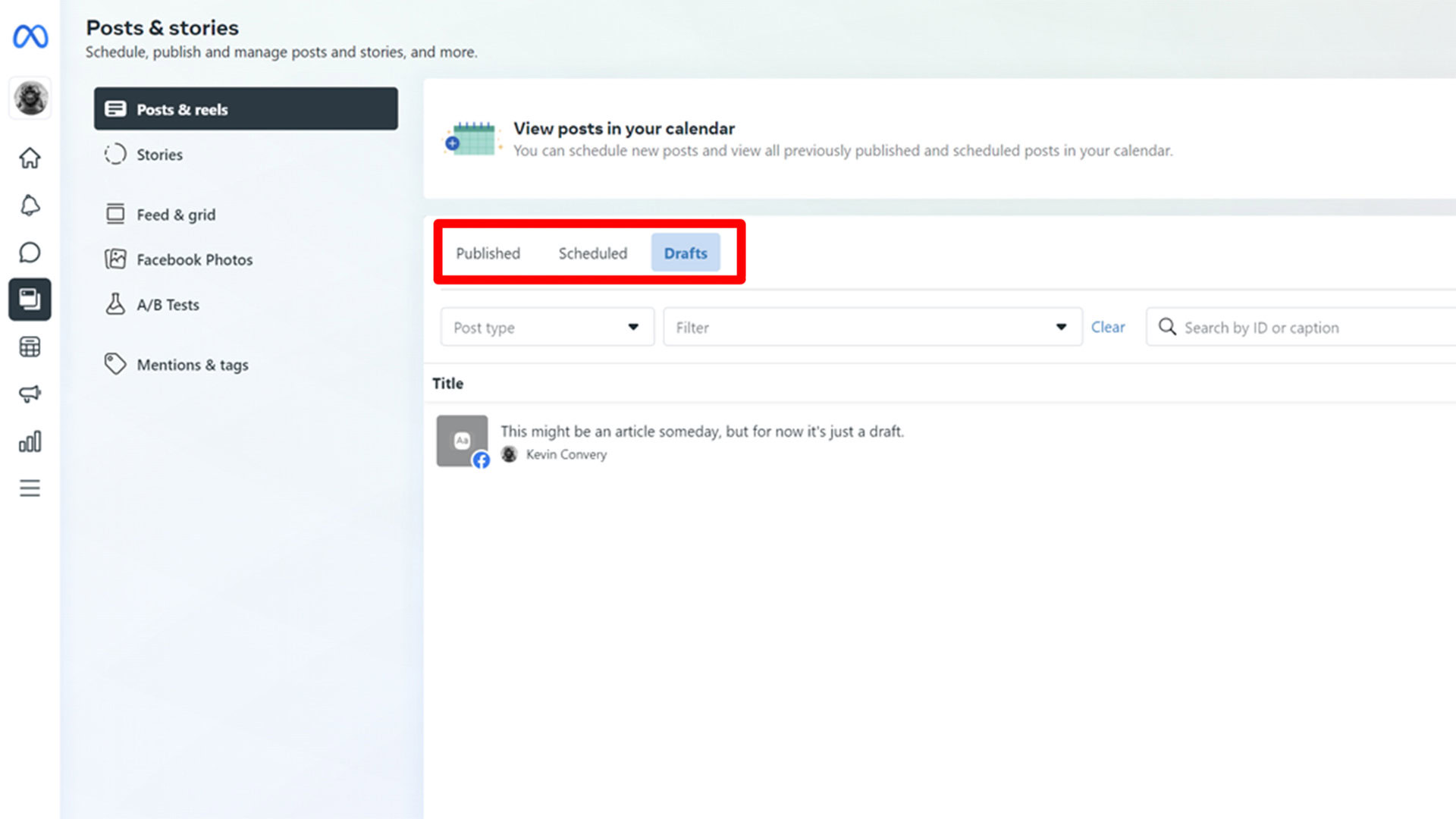This screenshot has width=1456, height=819.
Task: Click the Stories sidebar item
Action: click(160, 154)
